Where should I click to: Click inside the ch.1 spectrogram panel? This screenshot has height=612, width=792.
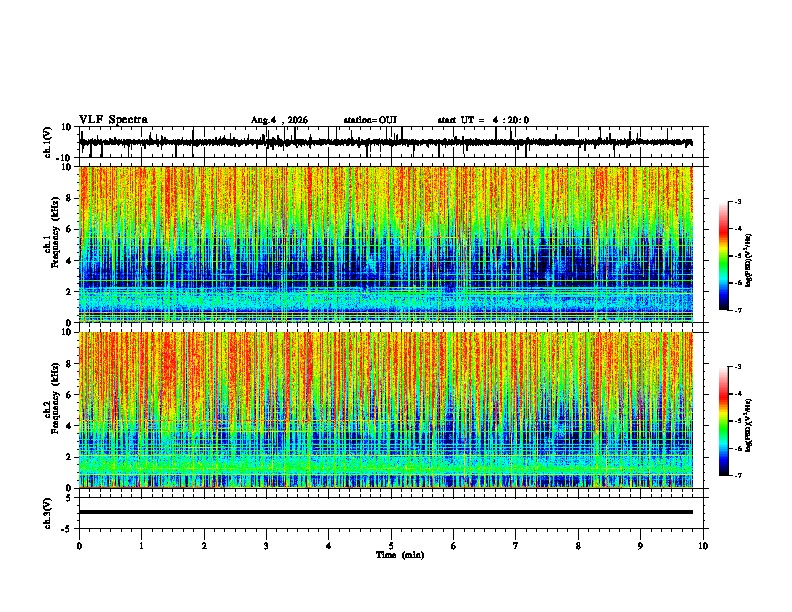[x=385, y=244]
